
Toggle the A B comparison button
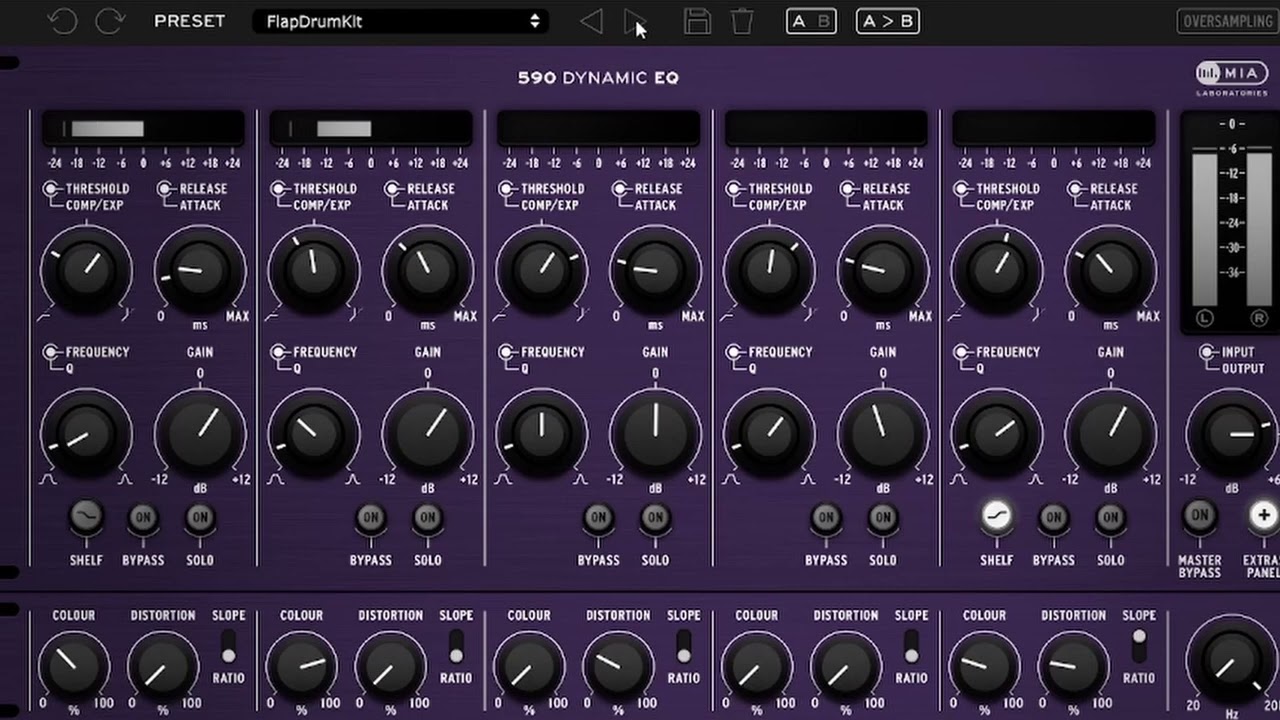(811, 21)
